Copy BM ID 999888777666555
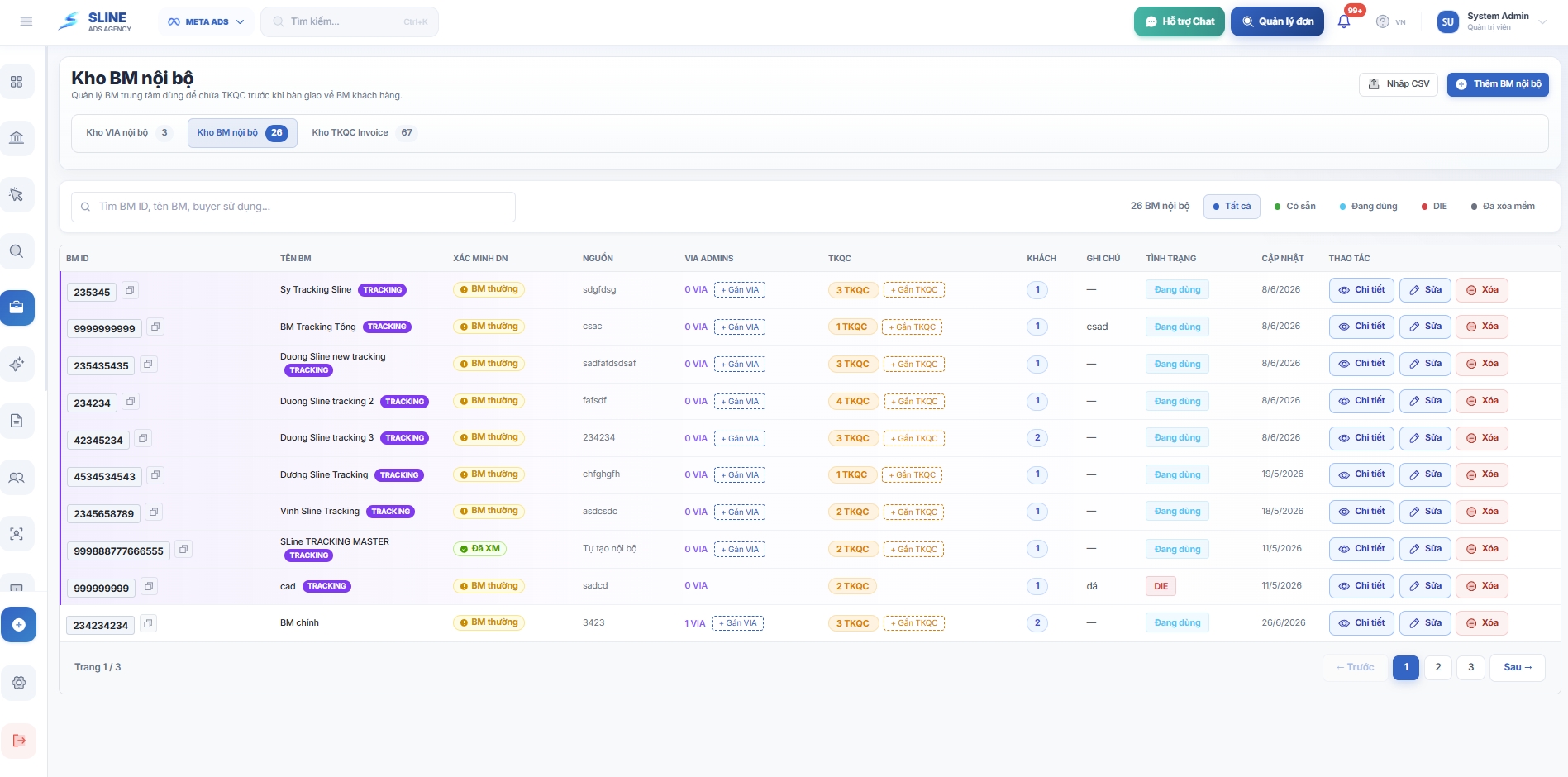The width and height of the screenshot is (1568, 777). pos(183,549)
